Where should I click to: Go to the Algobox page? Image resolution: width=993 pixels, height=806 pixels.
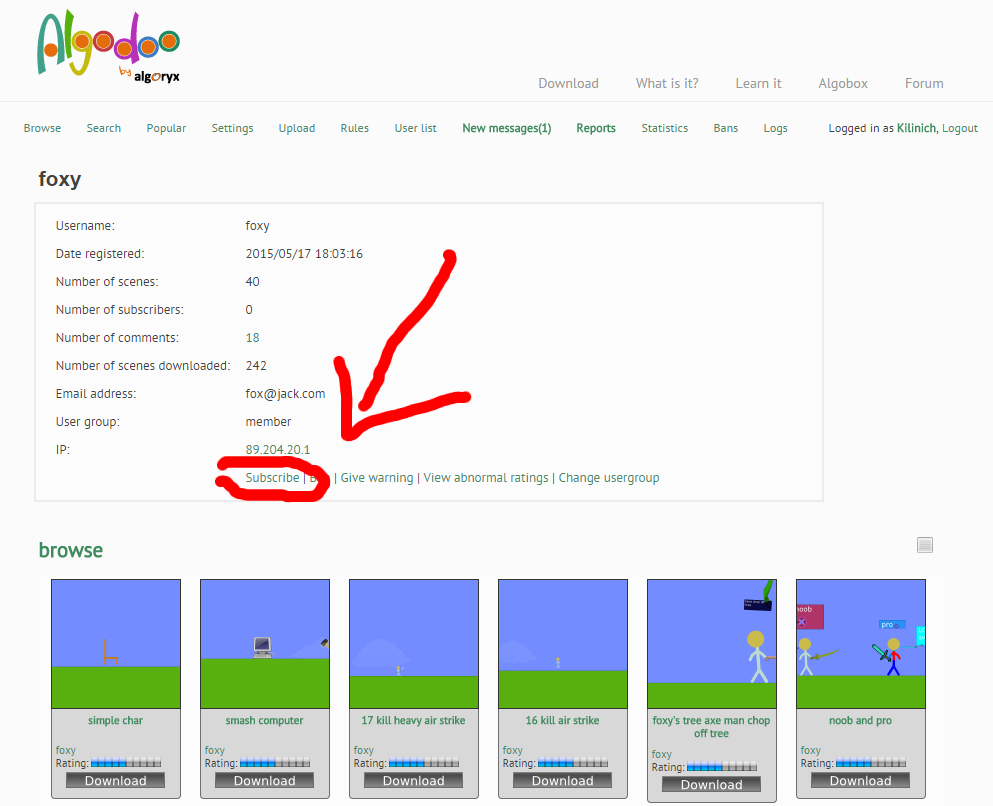pyautogui.click(x=842, y=83)
